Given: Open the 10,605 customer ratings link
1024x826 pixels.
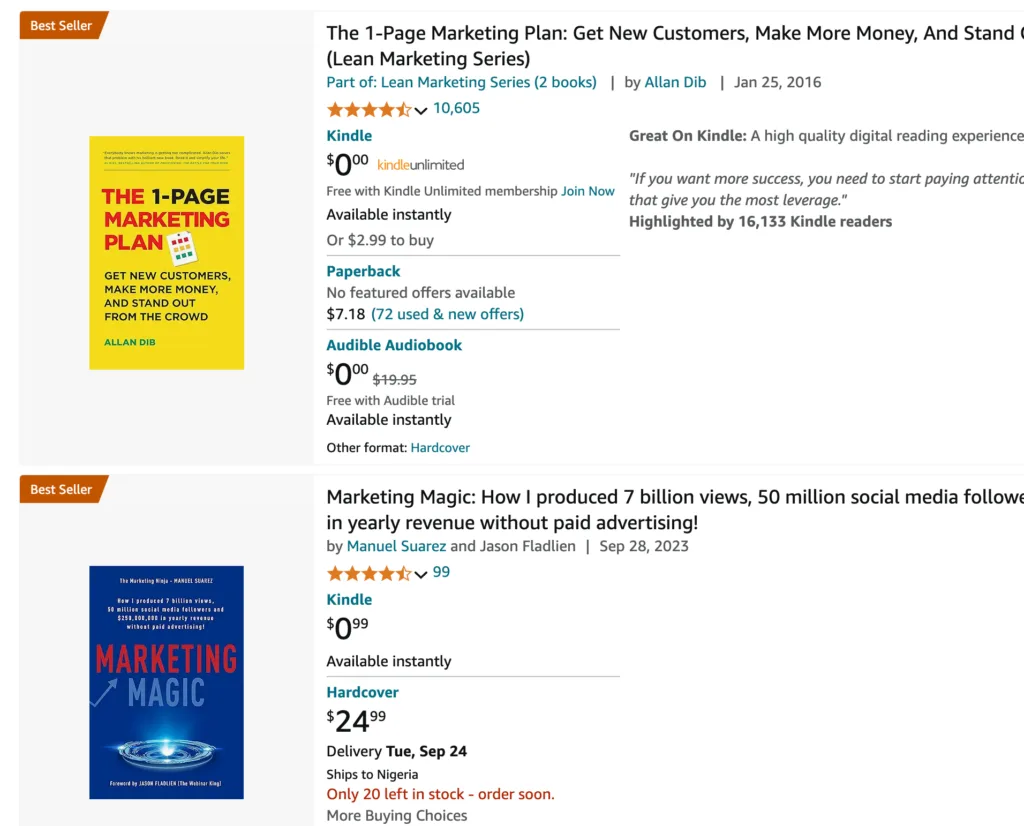Looking at the screenshot, I should click(x=457, y=108).
